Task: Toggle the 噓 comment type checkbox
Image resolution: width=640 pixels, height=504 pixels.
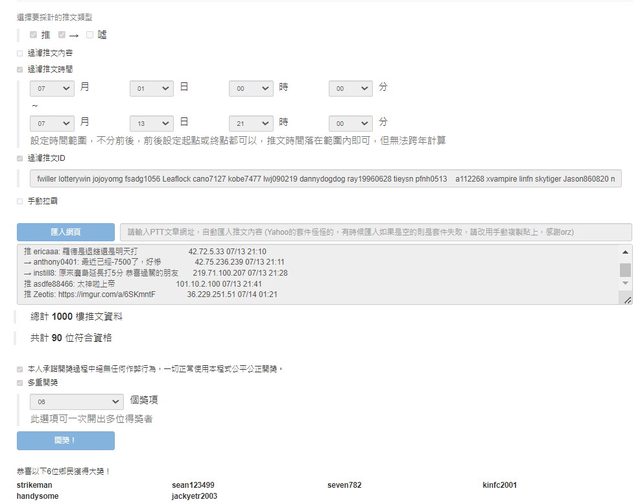Action: point(88,34)
